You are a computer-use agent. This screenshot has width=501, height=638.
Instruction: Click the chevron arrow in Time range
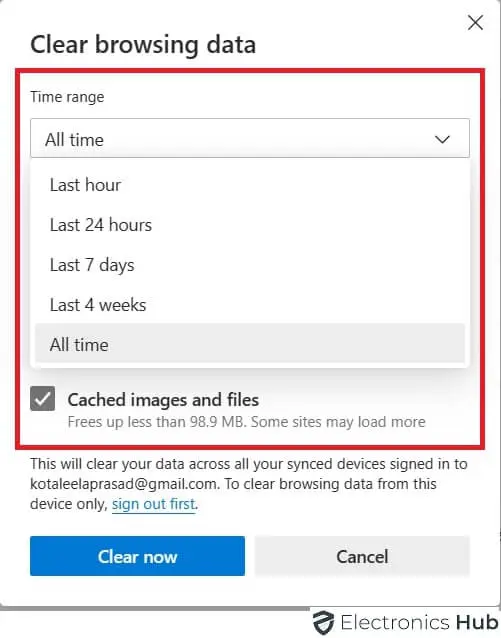coord(442,140)
